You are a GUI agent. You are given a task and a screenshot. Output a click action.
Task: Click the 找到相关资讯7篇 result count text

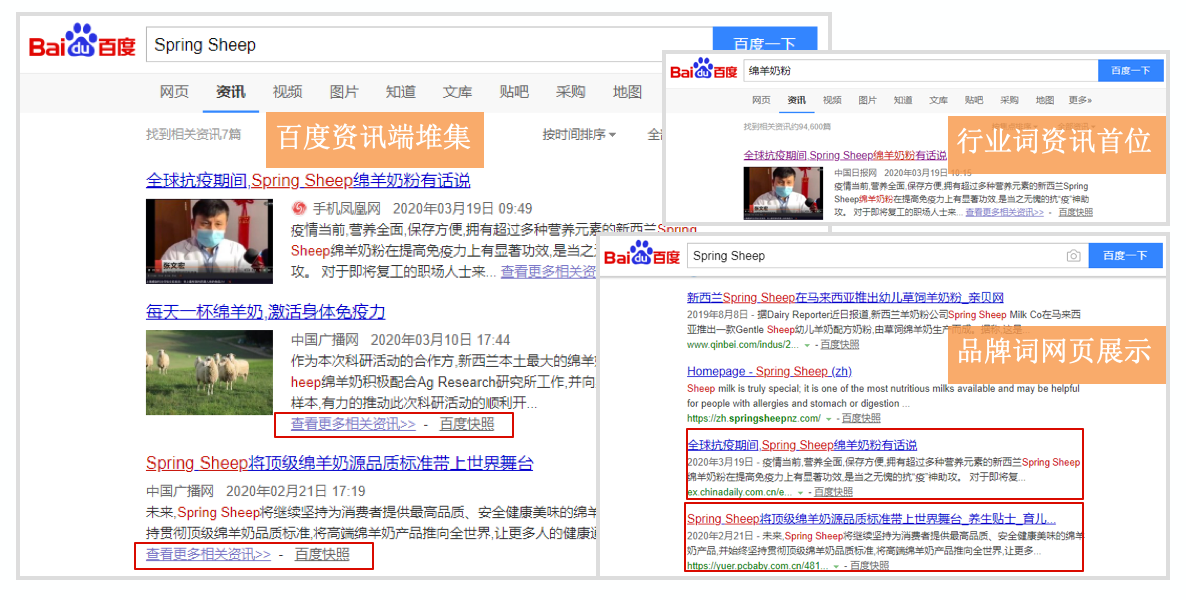pyautogui.click(x=194, y=135)
